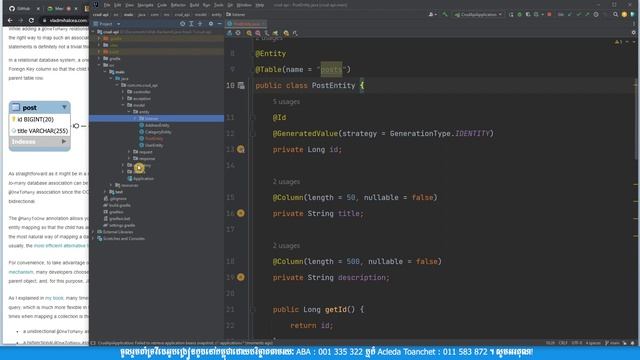The width and height of the screenshot is (640, 360).
Task: Click the yellow avatar icon at top right
Action: 624,15
